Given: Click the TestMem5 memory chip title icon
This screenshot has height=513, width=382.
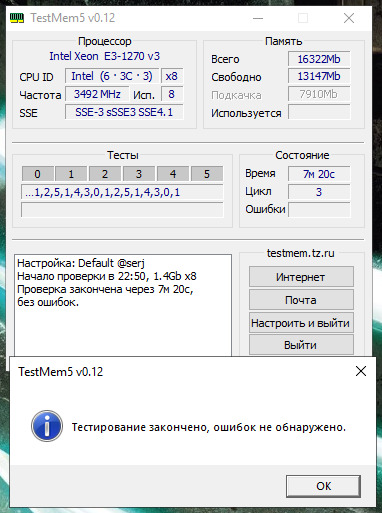Looking at the screenshot, I should 17,18.
